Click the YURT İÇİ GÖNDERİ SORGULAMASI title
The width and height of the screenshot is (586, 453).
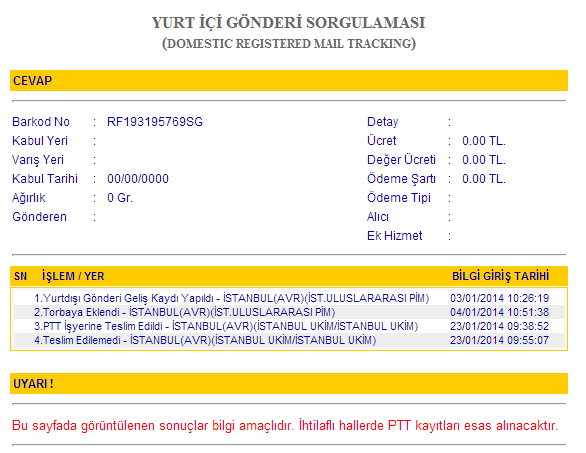[x=289, y=22]
